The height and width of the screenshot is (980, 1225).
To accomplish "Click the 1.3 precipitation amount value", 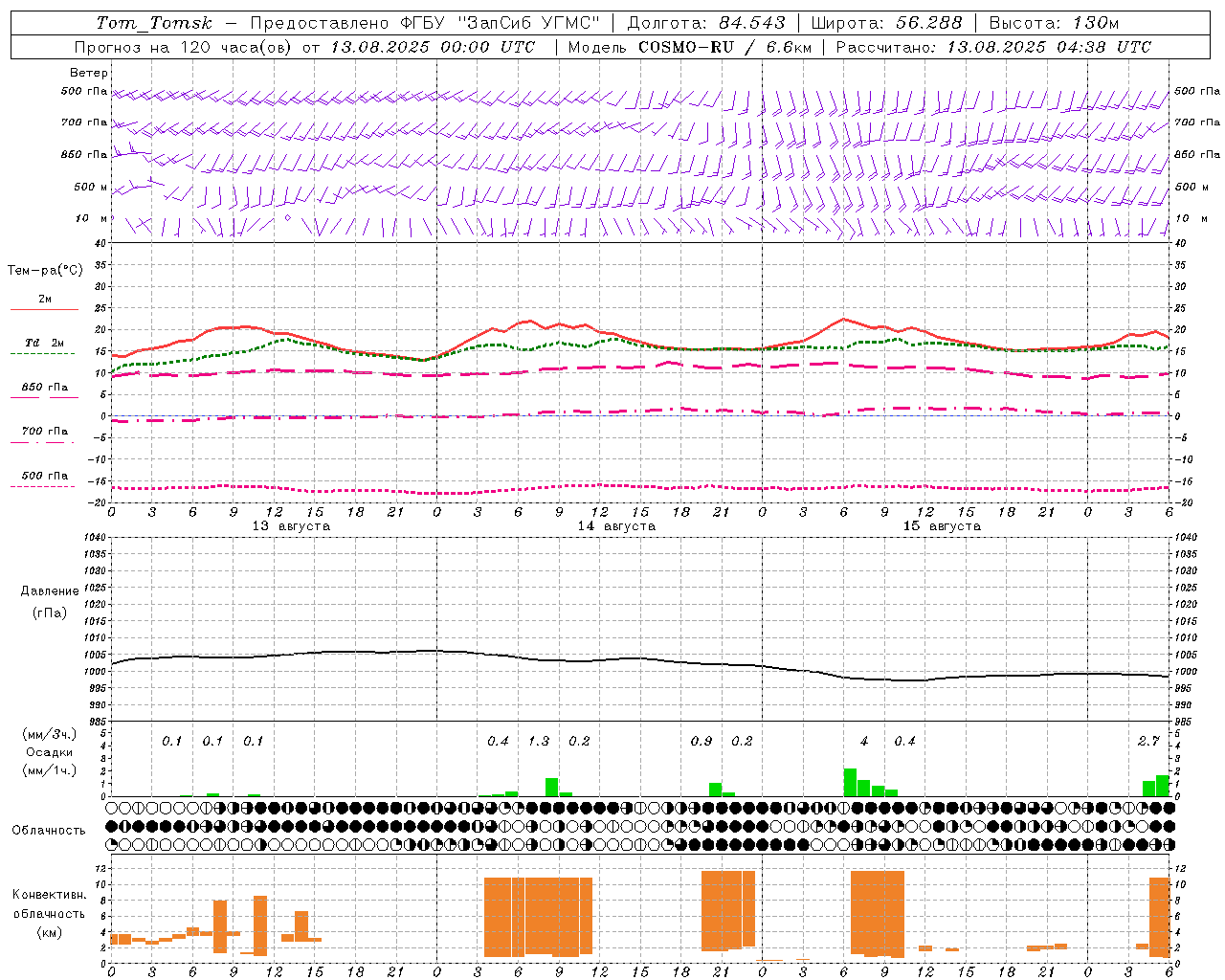I will (x=539, y=741).
